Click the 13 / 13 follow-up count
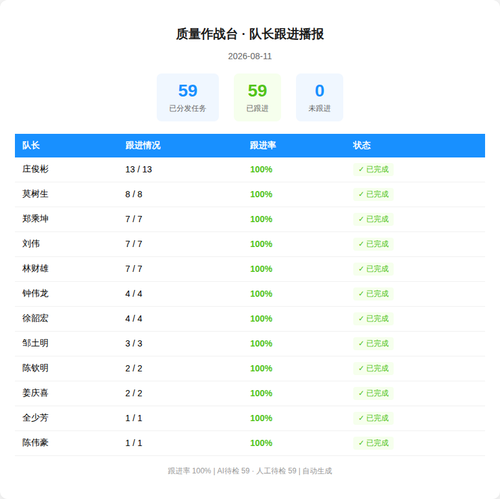Screen dimensions: 500x499 pyautogui.click(x=139, y=169)
